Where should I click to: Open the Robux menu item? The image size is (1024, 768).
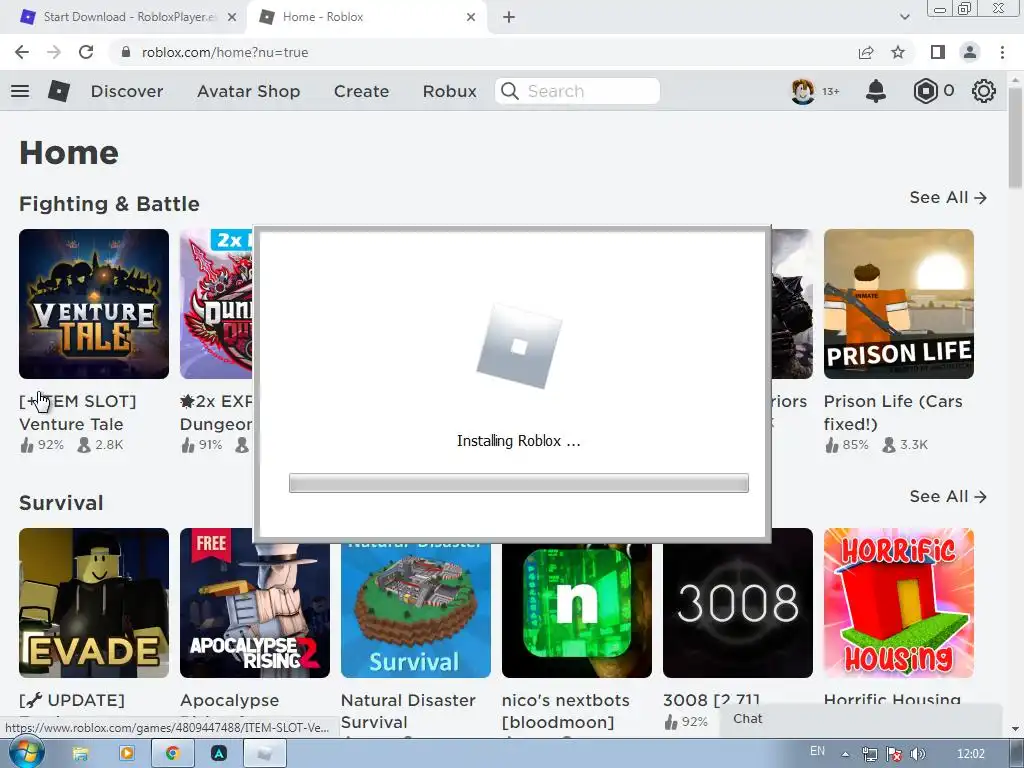pyautogui.click(x=449, y=91)
